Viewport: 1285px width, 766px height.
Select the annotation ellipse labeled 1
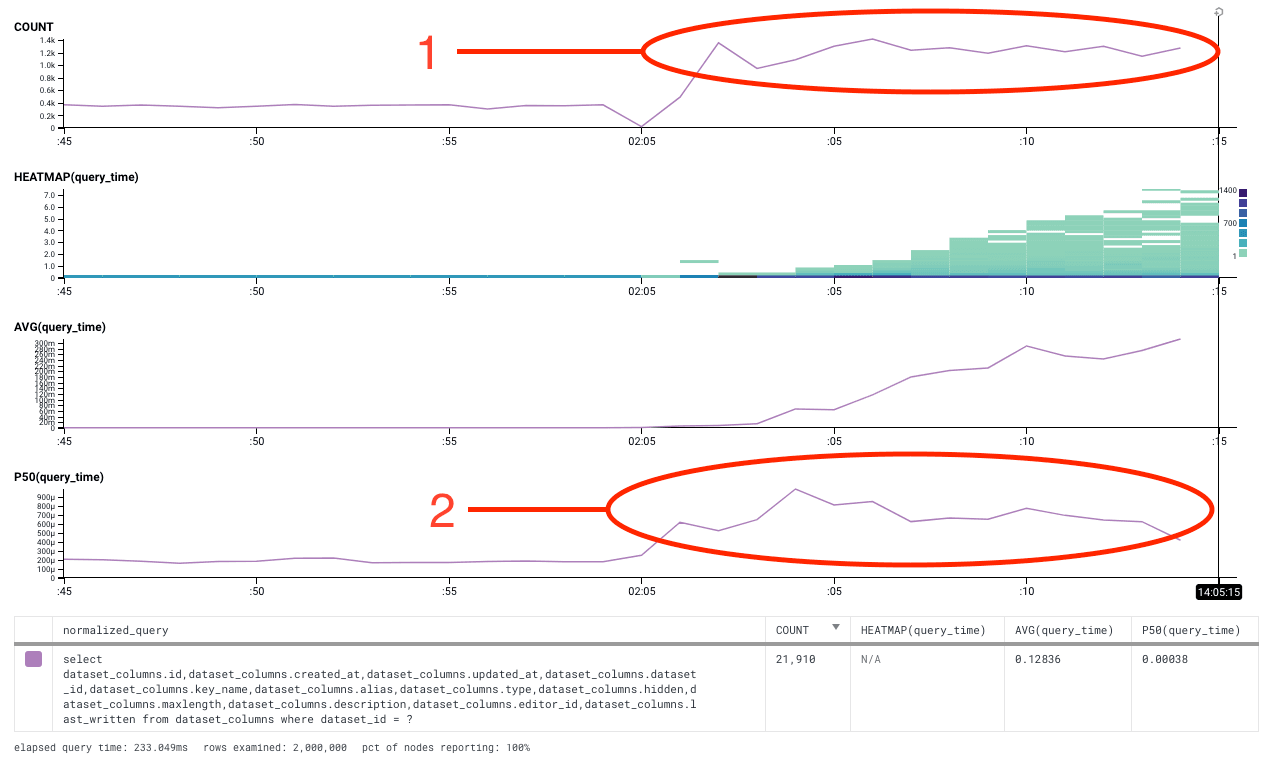coord(930,52)
